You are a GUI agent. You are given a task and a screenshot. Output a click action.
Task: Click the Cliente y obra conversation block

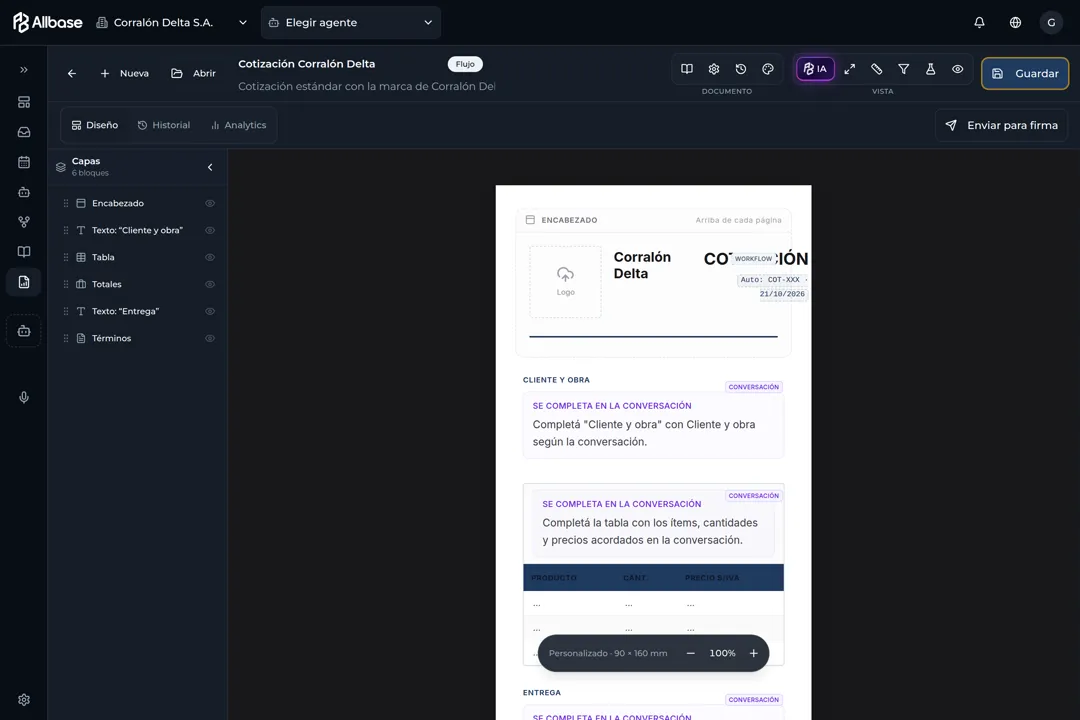[653, 424]
